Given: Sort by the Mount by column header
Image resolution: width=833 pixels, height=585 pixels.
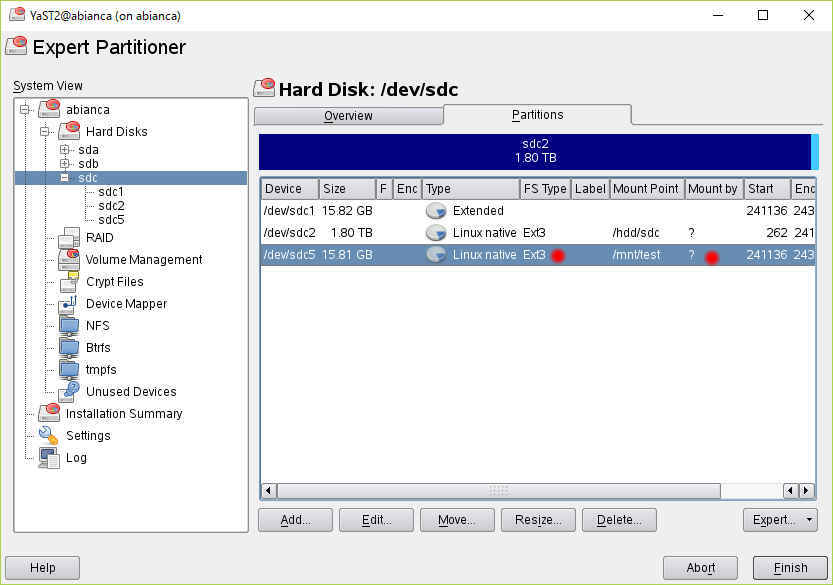Looking at the screenshot, I should tap(713, 189).
